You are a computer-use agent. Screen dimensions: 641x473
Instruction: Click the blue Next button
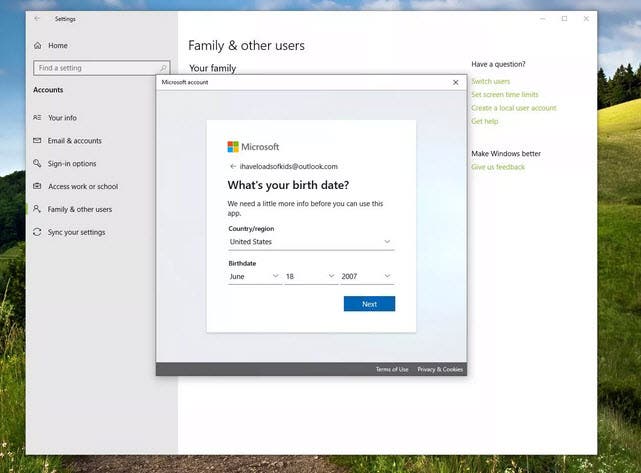pyautogui.click(x=370, y=304)
